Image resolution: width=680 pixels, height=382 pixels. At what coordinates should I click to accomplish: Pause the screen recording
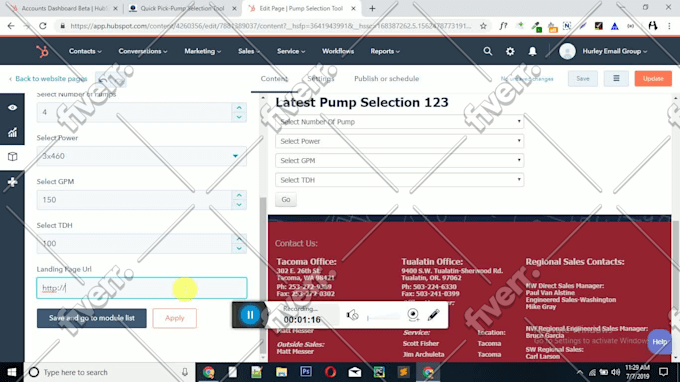(x=250, y=315)
